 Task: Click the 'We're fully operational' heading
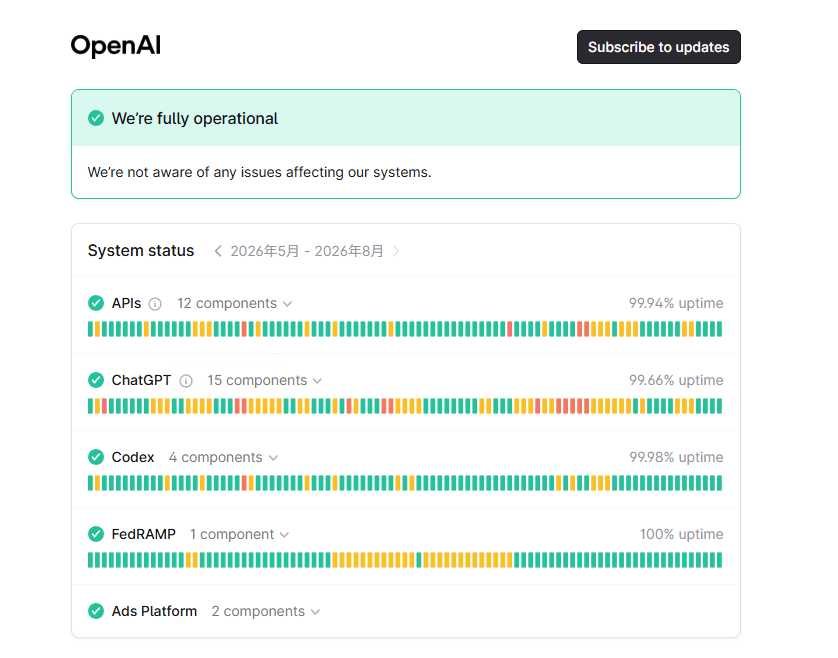[x=195, y=119]
